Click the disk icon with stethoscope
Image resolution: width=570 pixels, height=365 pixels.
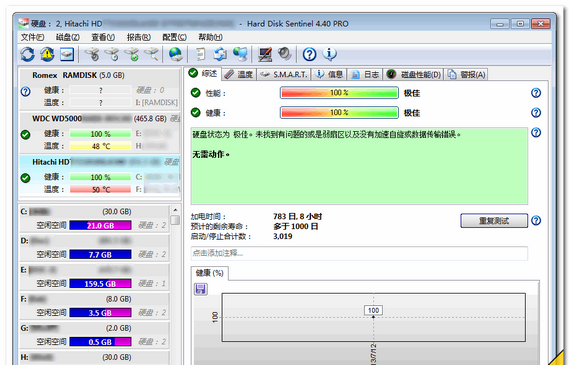point(92,55)
